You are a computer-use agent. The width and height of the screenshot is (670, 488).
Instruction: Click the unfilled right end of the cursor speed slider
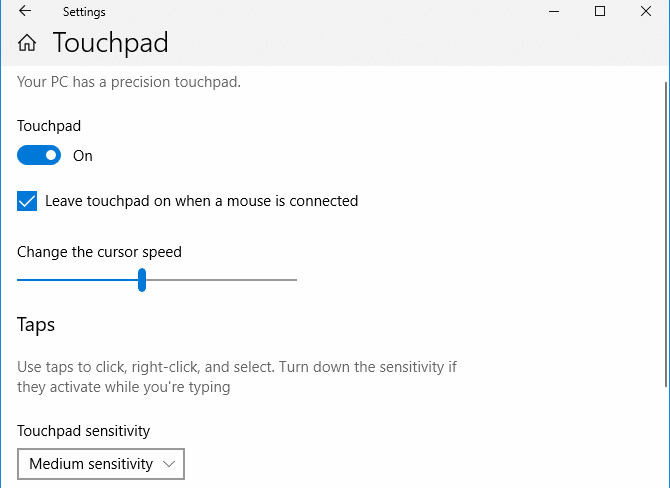(x=292, y=280)
